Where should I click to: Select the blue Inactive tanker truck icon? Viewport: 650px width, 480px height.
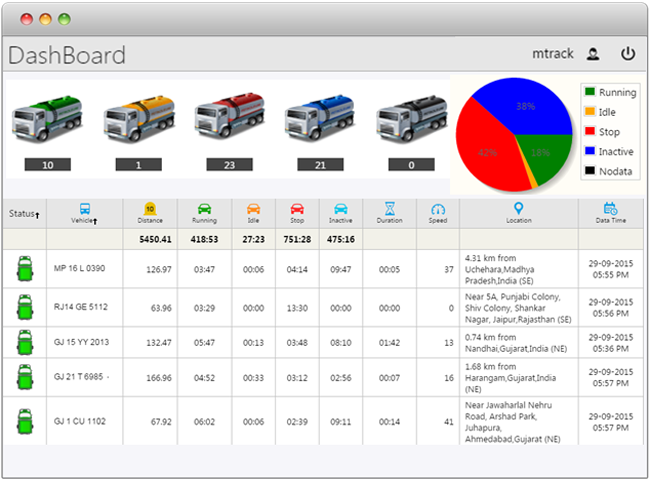(x=320, y=119)
